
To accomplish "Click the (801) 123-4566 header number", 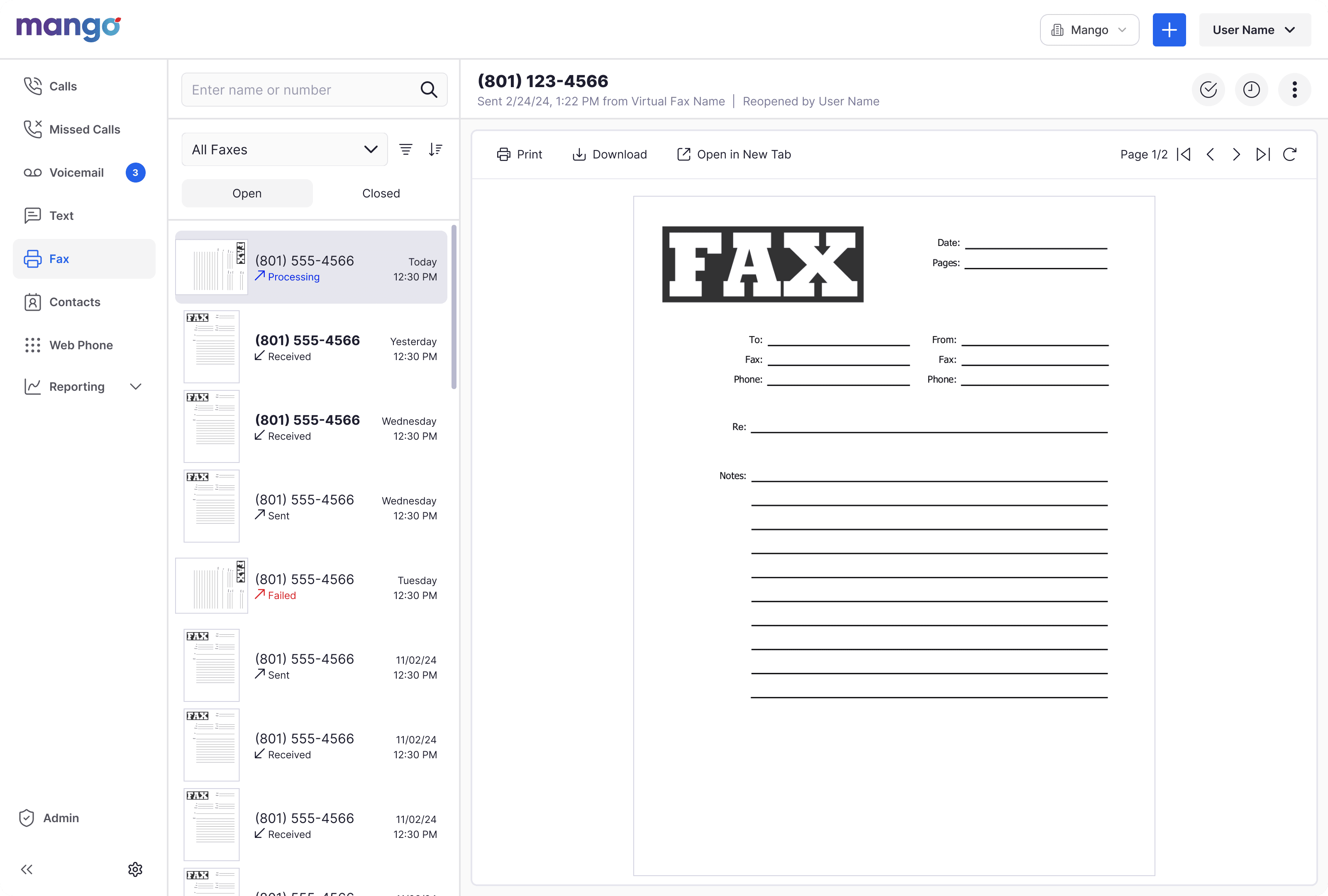I will (543, 81).
